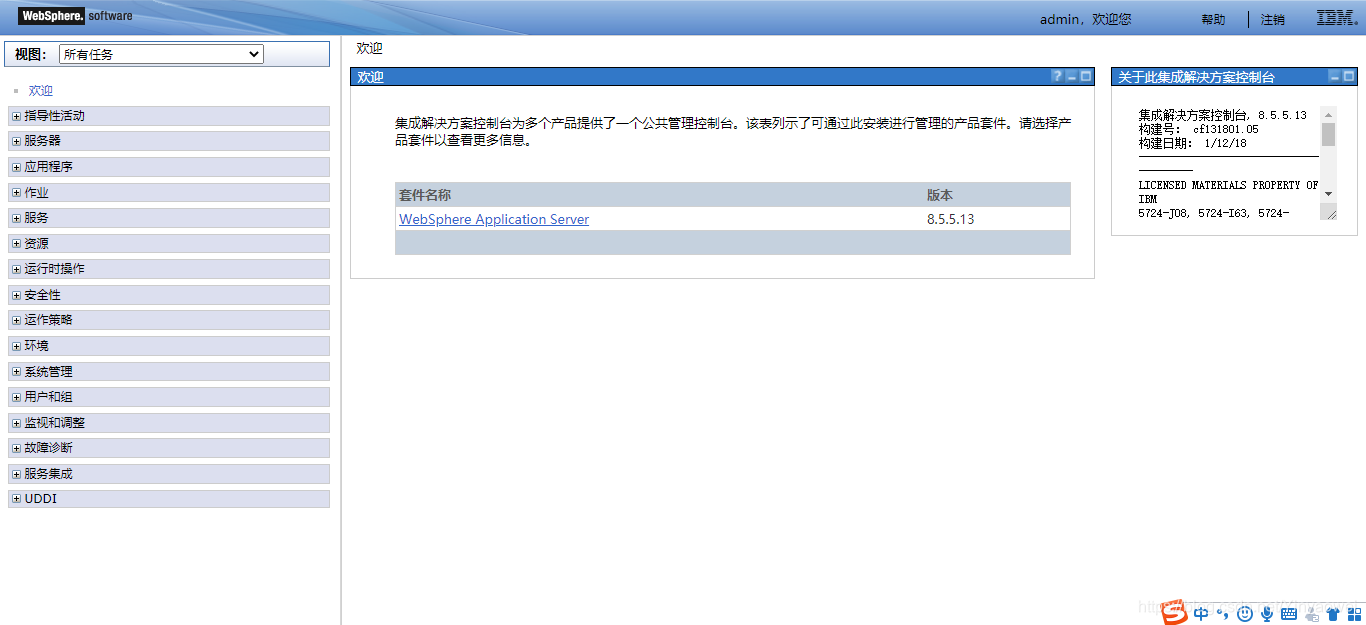Click the 8.5.5.13 version cell
This screenshot has width=1366, height=625.
tap(950, 219)
